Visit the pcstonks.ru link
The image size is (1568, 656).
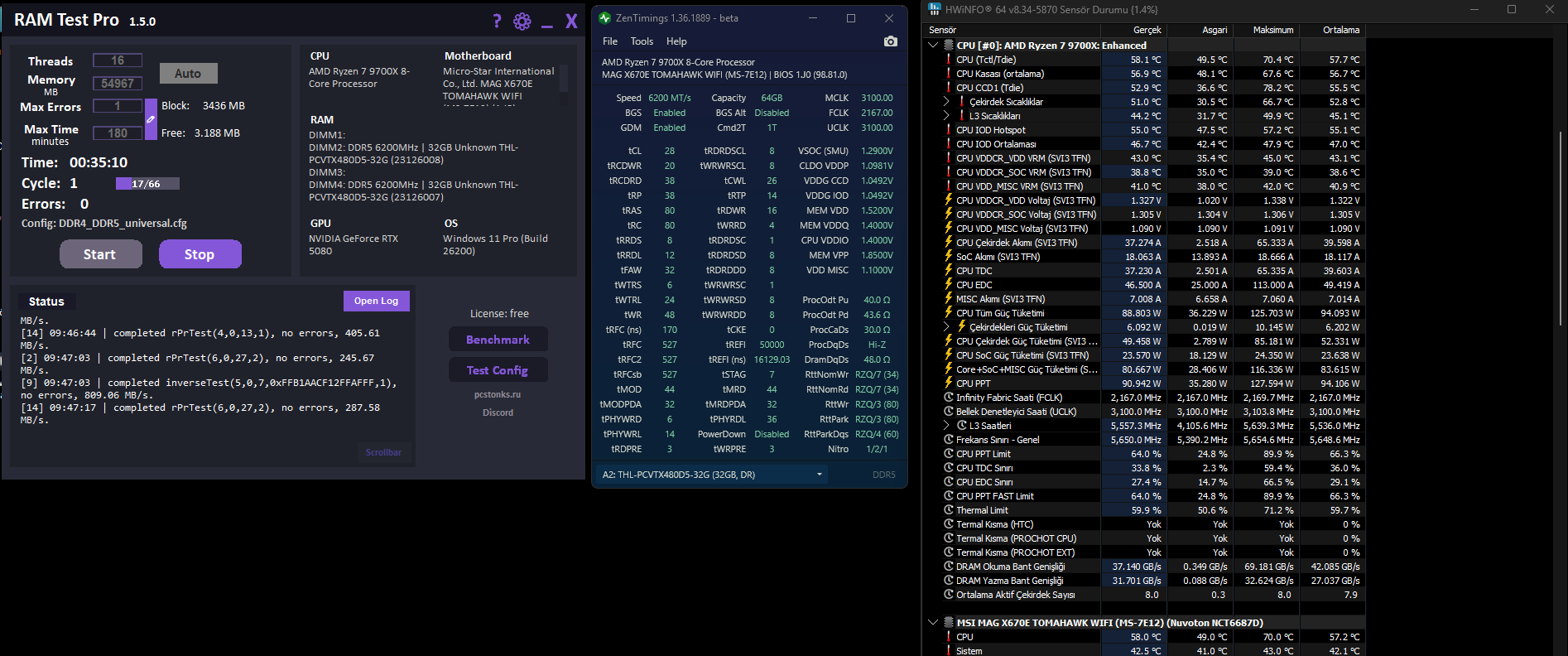tap(498, 394)
